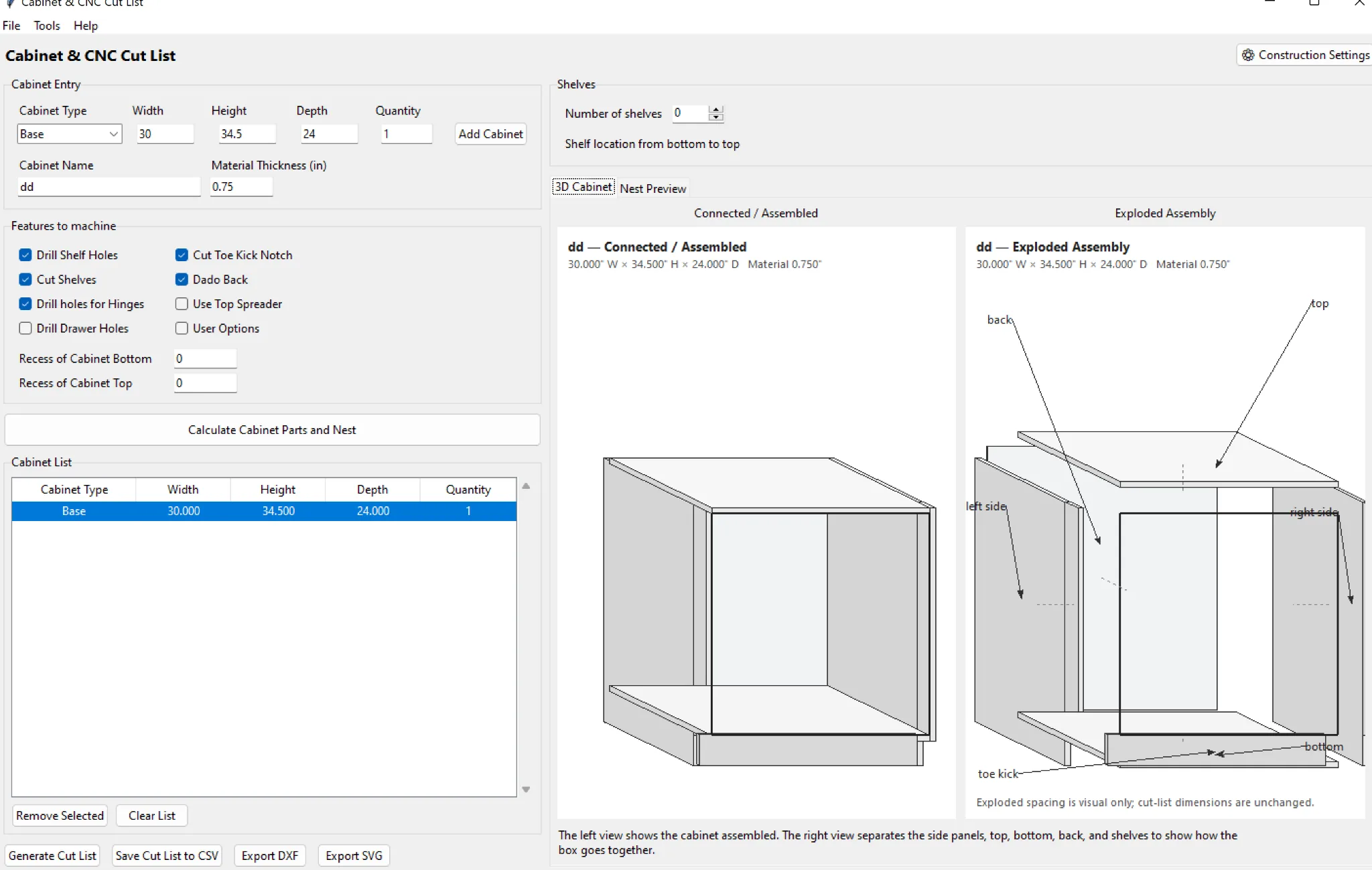
Task: Click Save Cut List to CSV
Action: point(167,855)
